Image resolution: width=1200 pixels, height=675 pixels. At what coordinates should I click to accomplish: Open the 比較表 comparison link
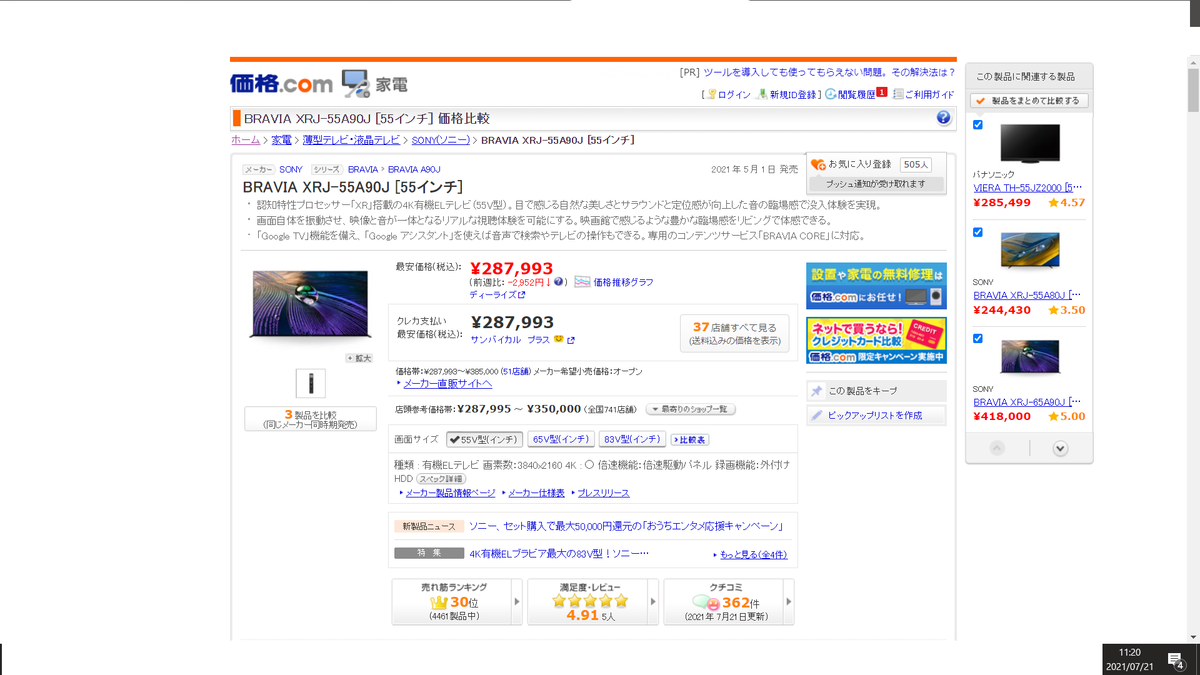(x=690, y=440)
